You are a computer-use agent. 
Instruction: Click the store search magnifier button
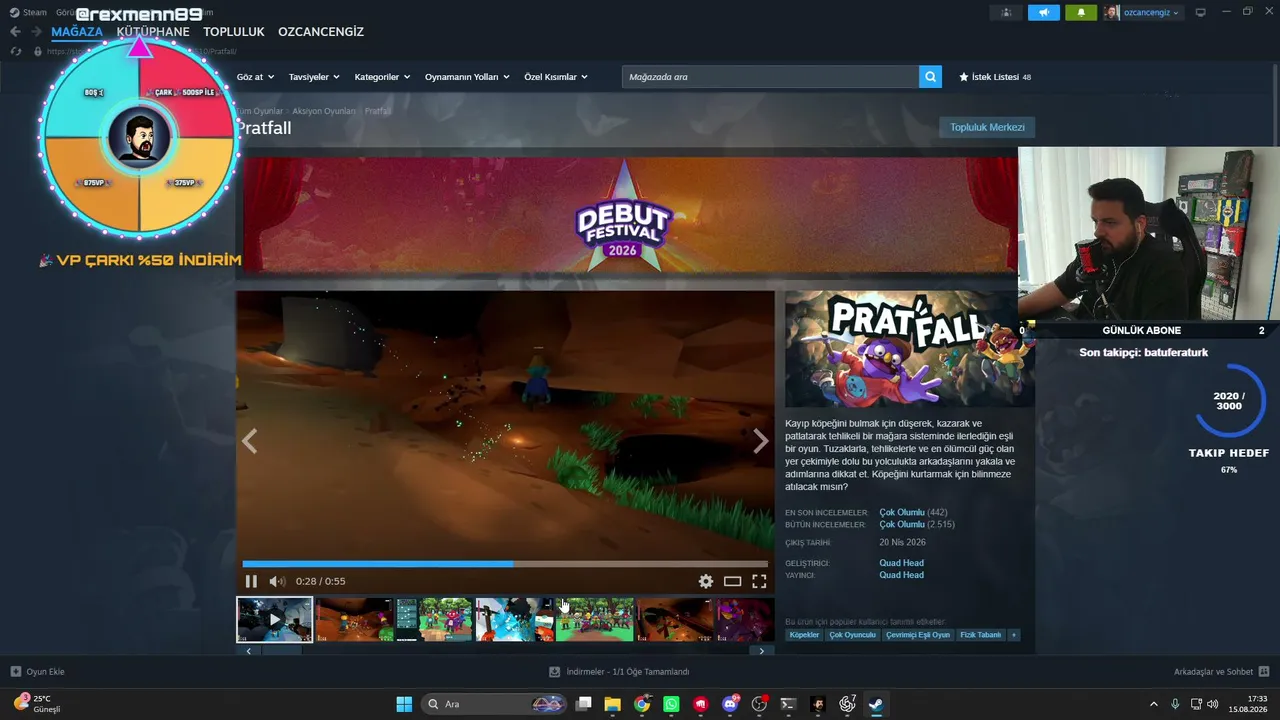pyautogui.click(x=930, y=77)
